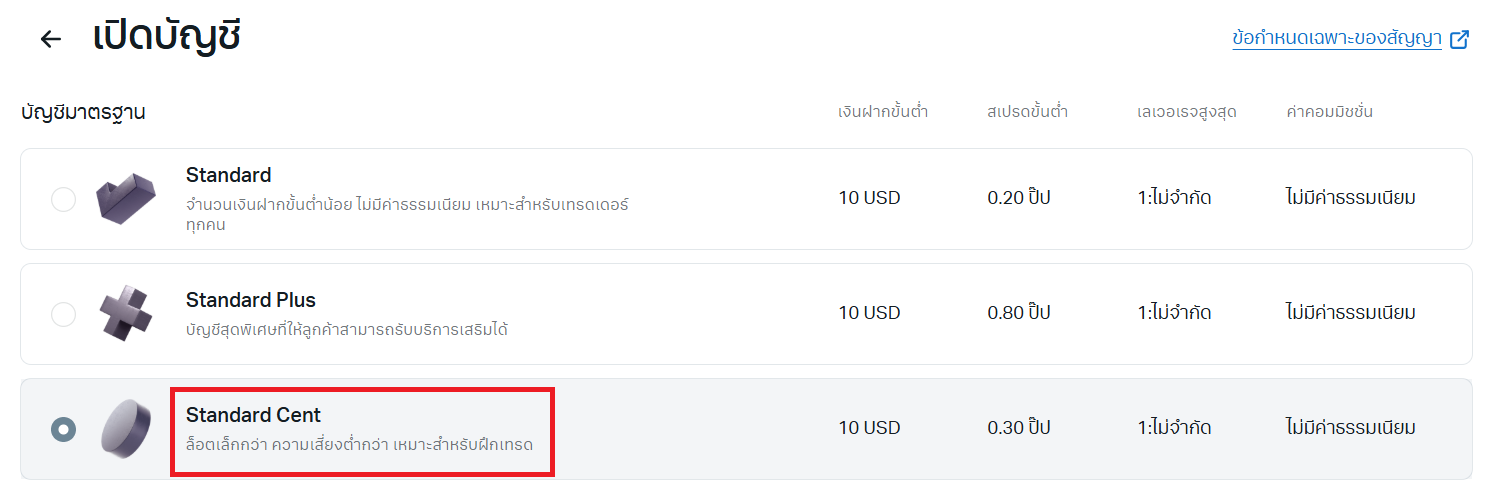Image resolution: width=1497 pixels, height=503 pixels.
Task: Open the ข้อกำหนดเฉพาะของสัญญา link
Action: tap(1336, 39)
